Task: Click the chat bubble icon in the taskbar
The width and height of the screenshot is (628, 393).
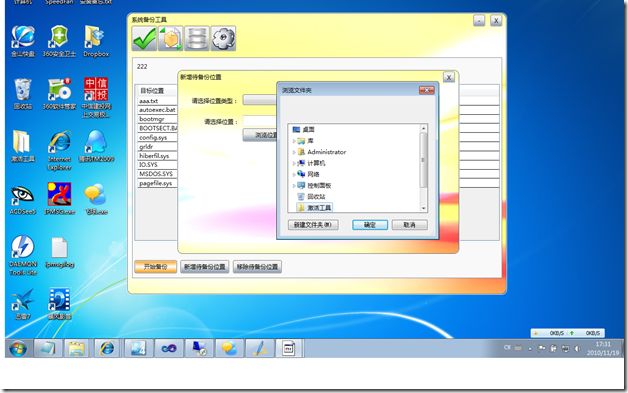Action: [229, 348]
